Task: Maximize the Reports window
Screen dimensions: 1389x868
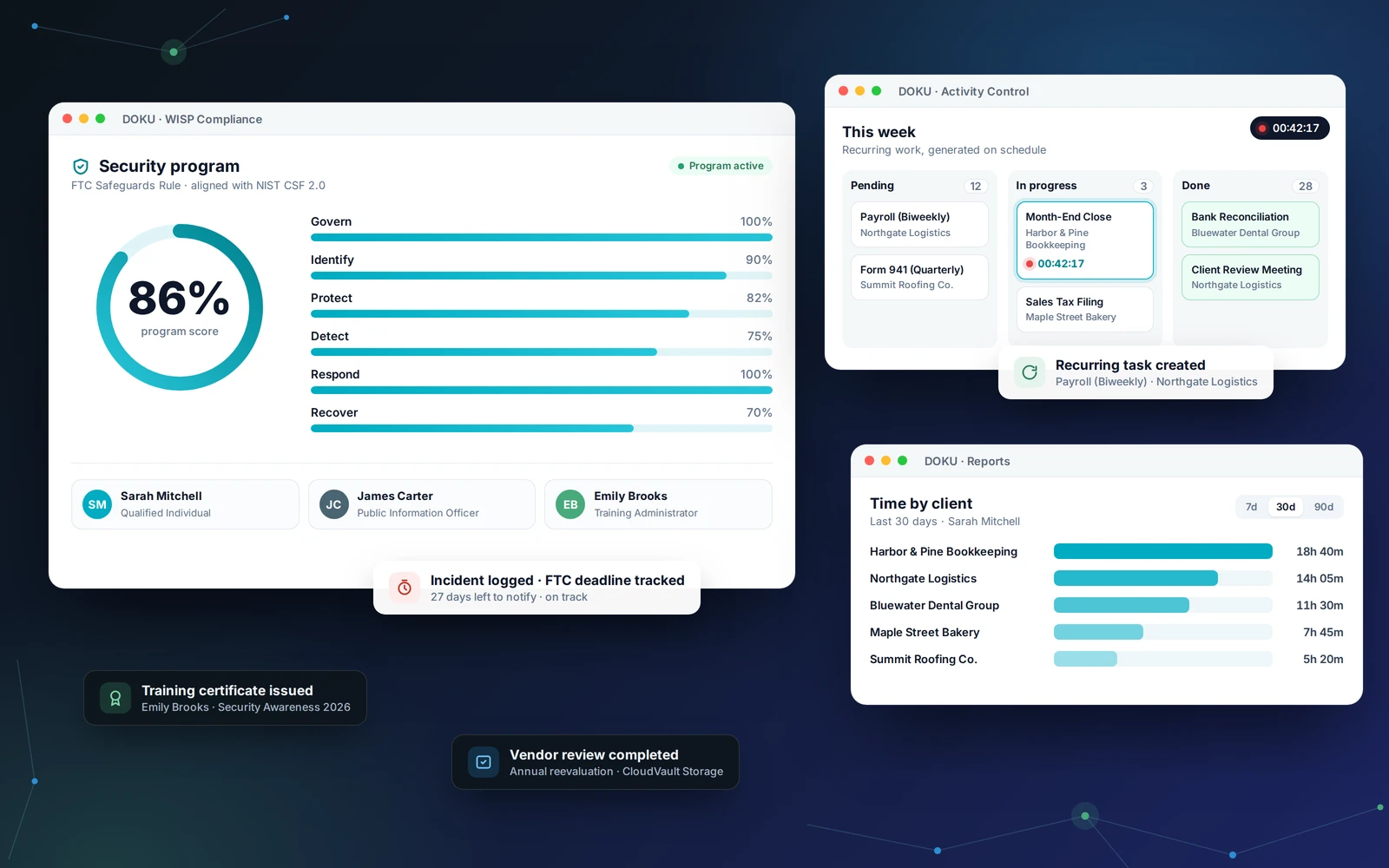Action: 902,461
